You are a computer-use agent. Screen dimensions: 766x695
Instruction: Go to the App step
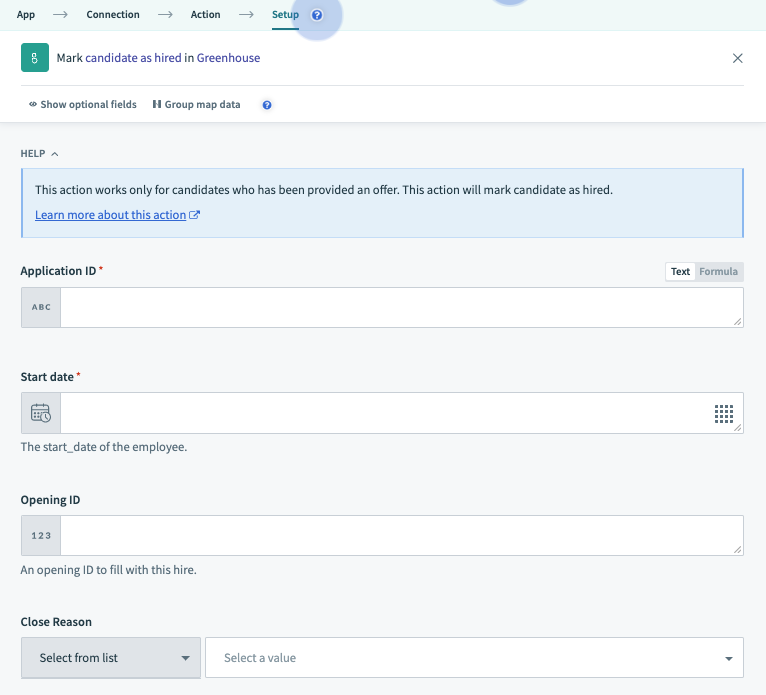[26, 15]
